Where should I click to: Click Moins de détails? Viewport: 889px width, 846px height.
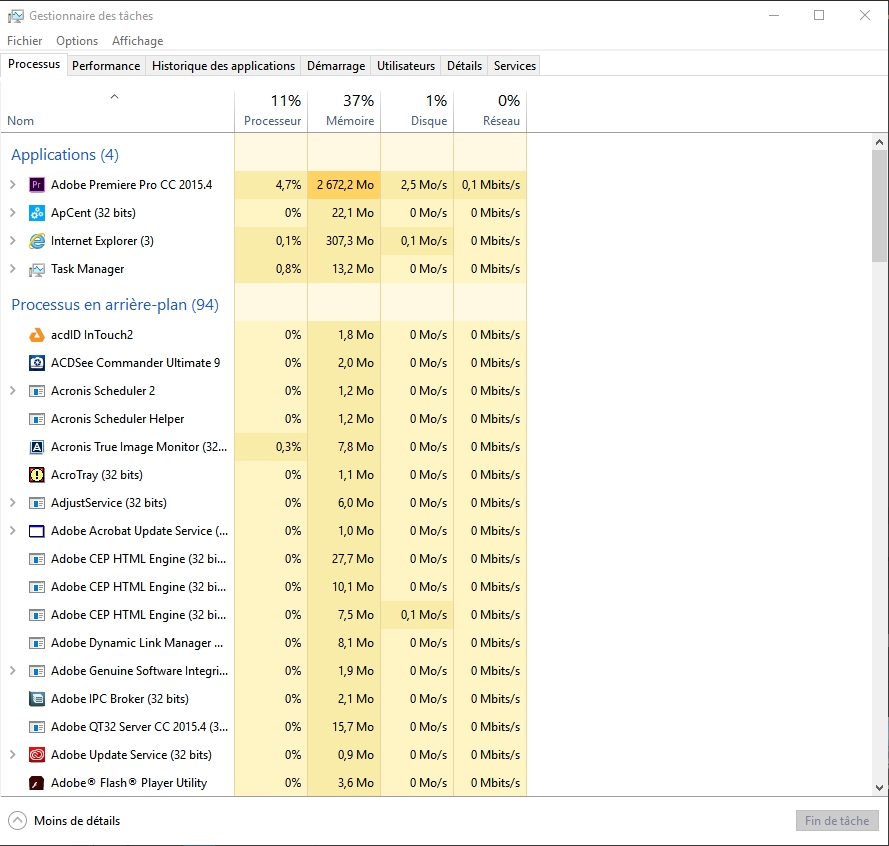tap(77, 820)
